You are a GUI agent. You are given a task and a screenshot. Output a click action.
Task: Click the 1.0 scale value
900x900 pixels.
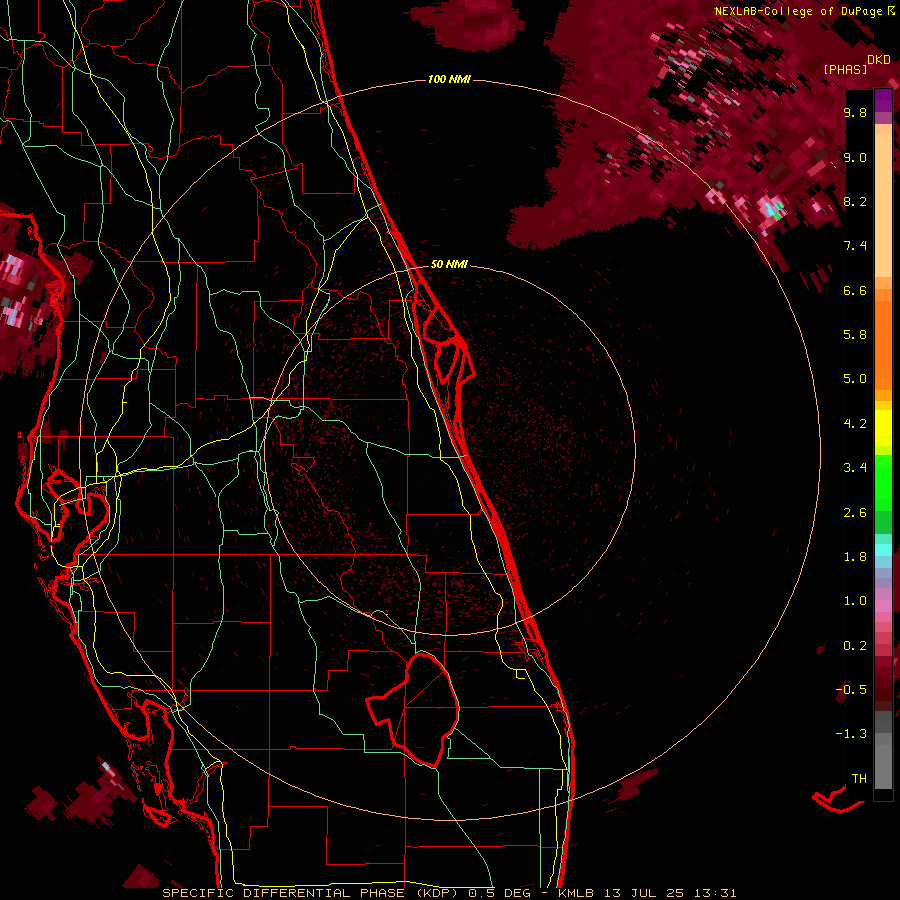tap(855, 601)
